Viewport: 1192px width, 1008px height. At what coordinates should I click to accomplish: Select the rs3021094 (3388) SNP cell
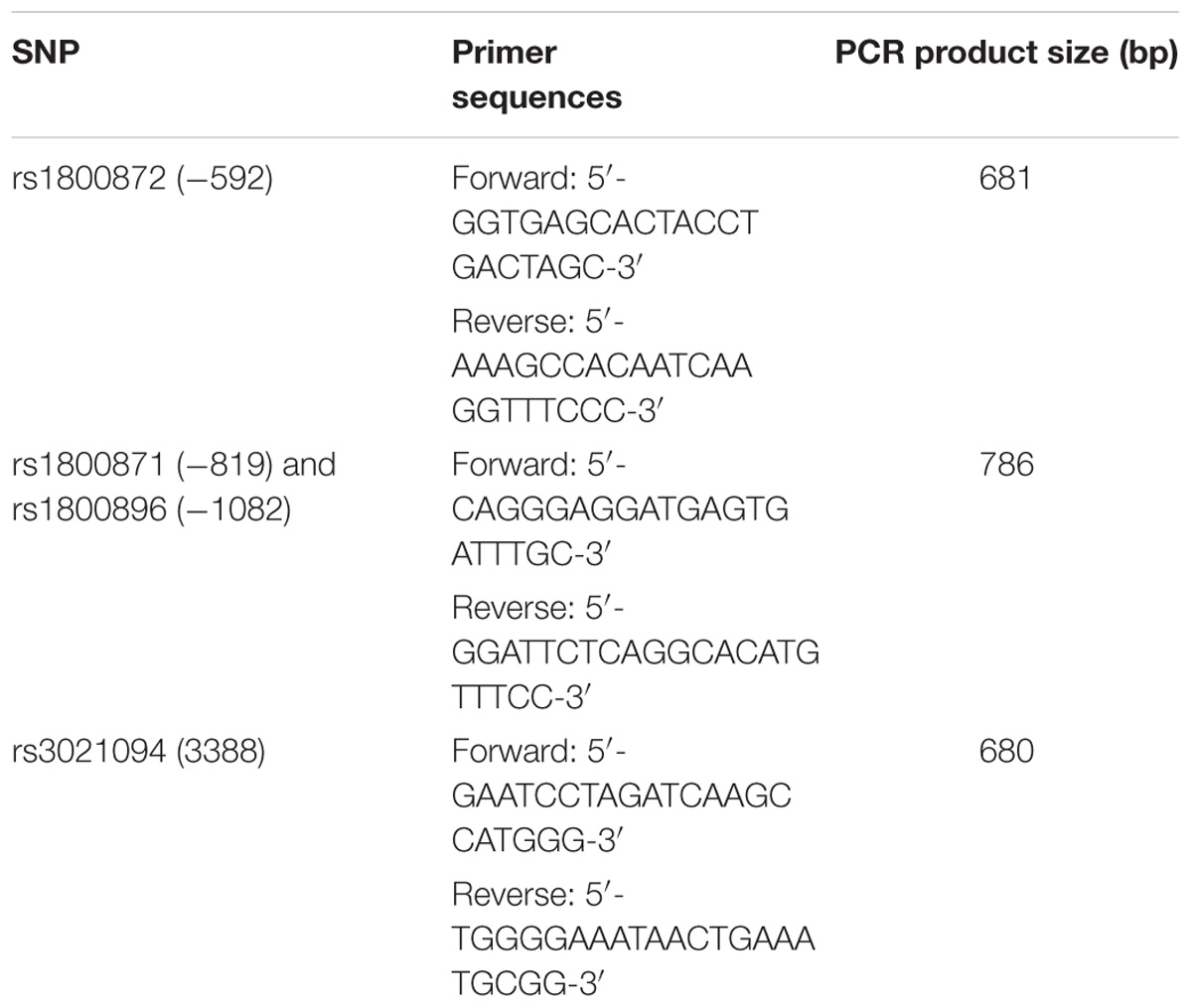(139, 751)
